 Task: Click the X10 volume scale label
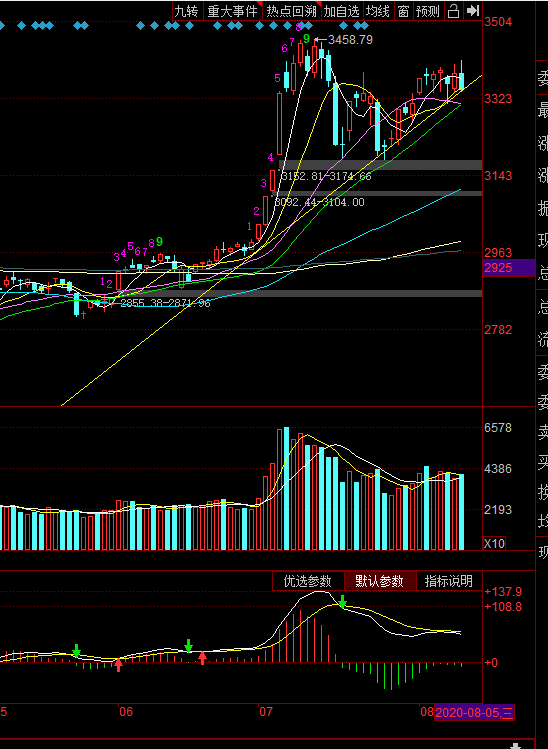[494, 544]
